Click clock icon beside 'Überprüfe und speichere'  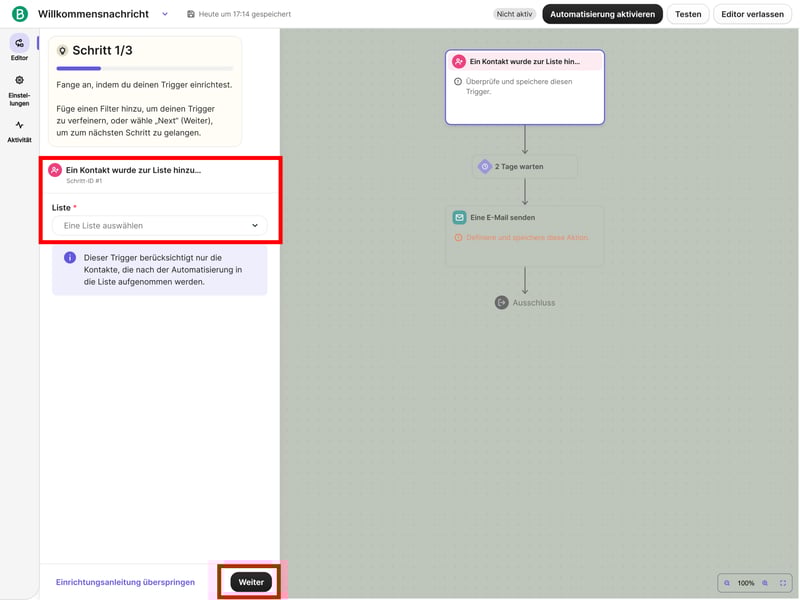click(x=458, y=82)
